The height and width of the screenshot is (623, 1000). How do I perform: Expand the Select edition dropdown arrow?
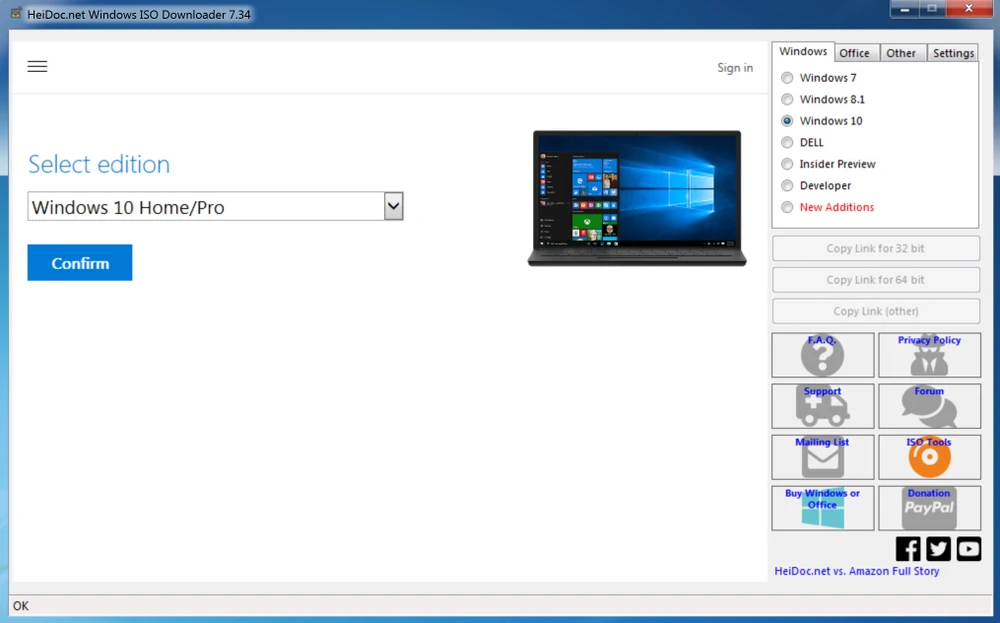tap(393, 207)
